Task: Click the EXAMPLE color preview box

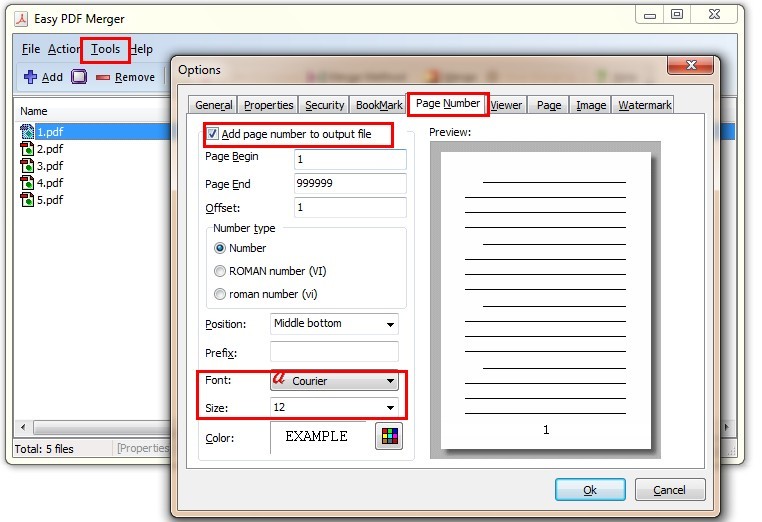Action: click(x=317, y=437)
